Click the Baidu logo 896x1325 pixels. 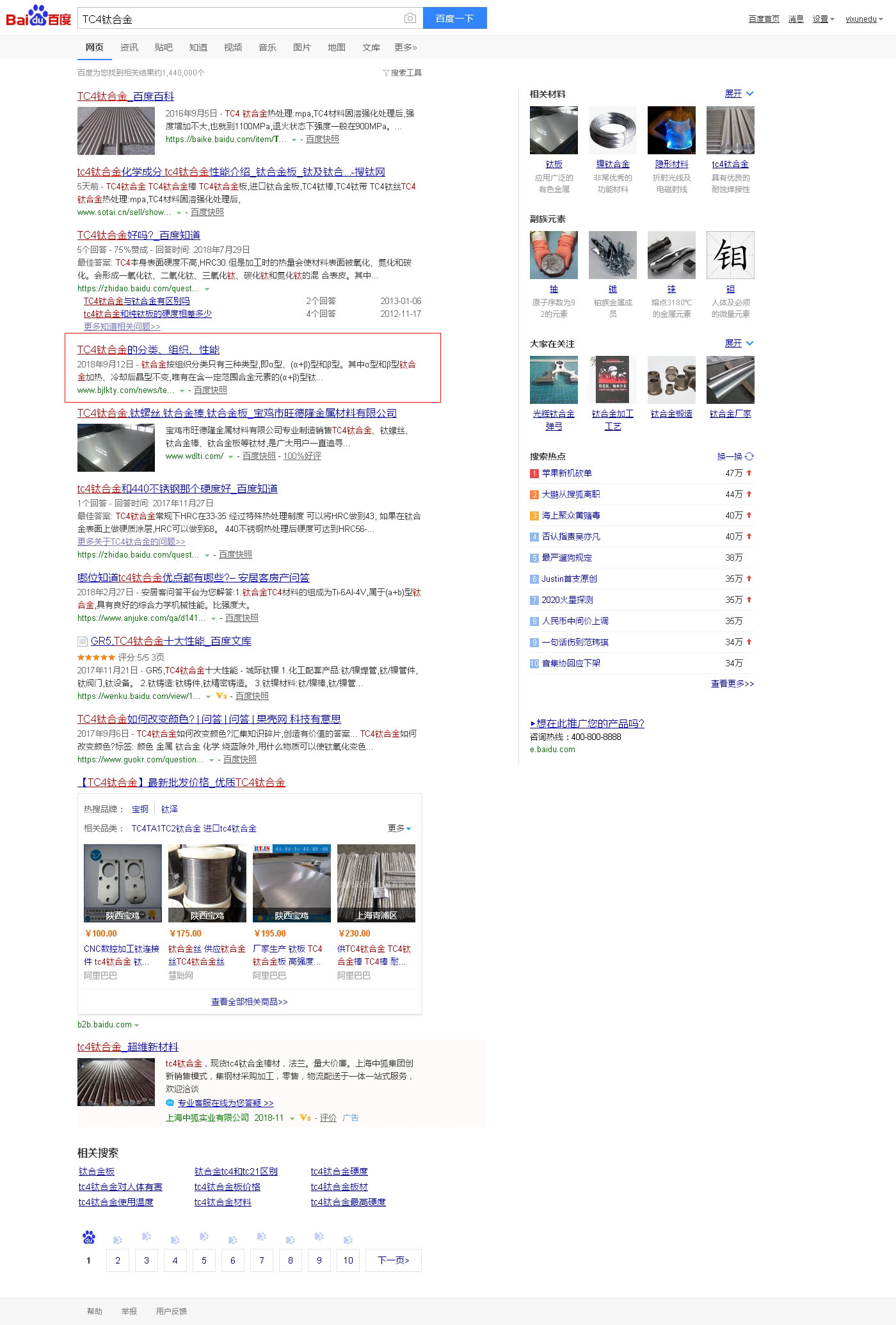pyautogui.click(x=38, y=16)
